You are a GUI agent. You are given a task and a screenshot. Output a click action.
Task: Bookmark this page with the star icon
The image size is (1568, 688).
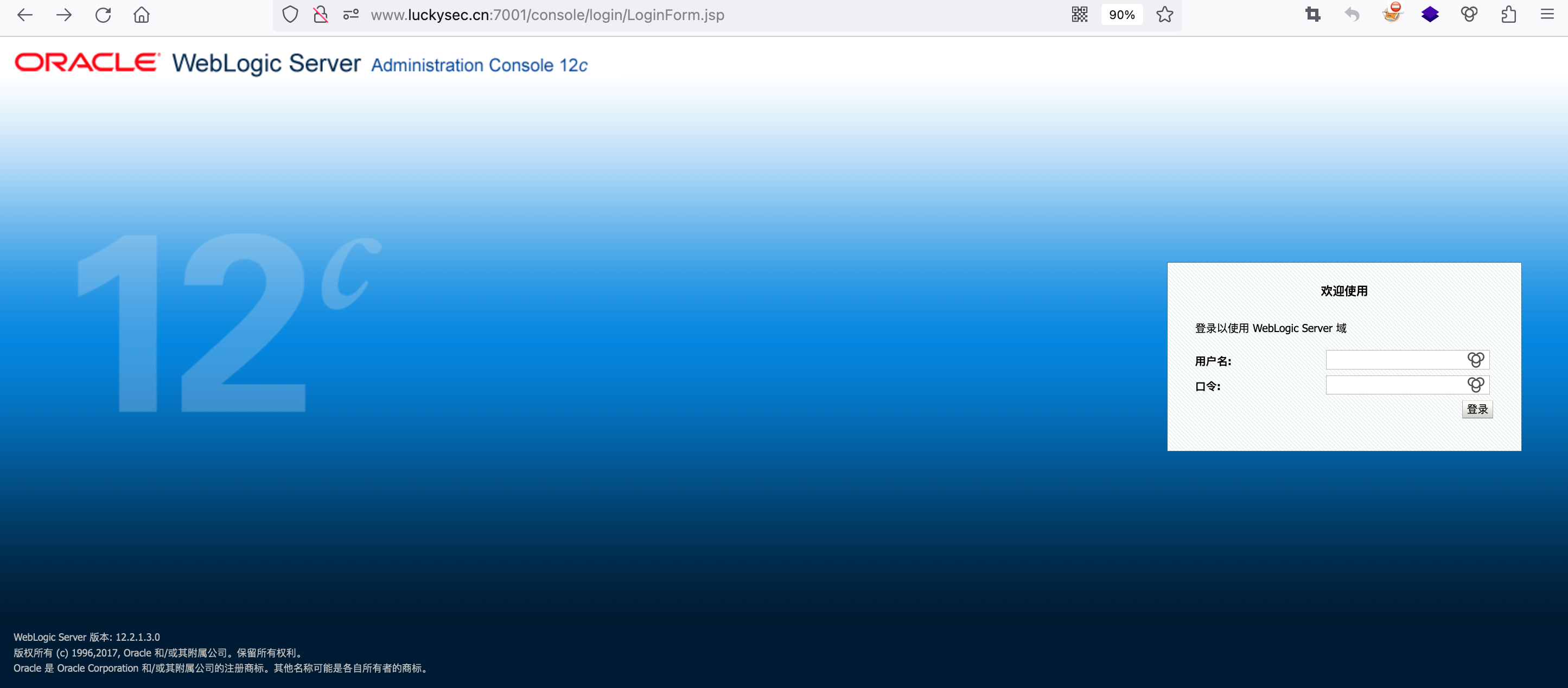[x=1164, y=15]
